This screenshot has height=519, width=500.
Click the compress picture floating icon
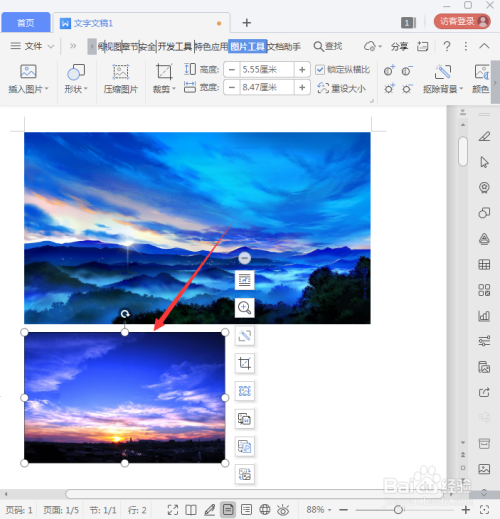click(245, 391)
